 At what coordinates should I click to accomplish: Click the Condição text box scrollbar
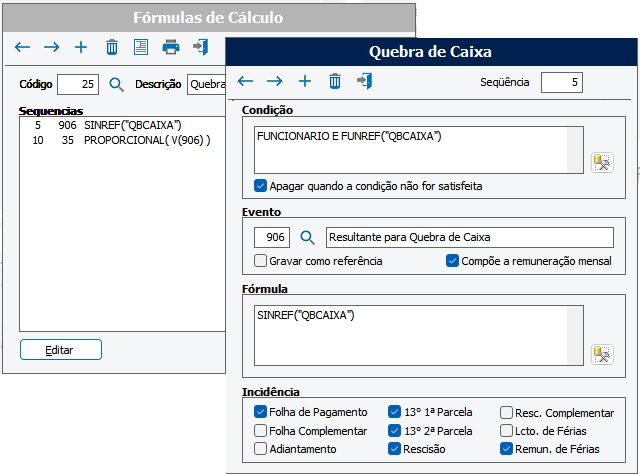click(x=575, y=148)
